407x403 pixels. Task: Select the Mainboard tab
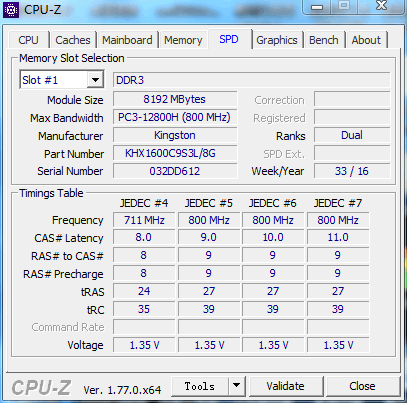click(x=127, y=40)
